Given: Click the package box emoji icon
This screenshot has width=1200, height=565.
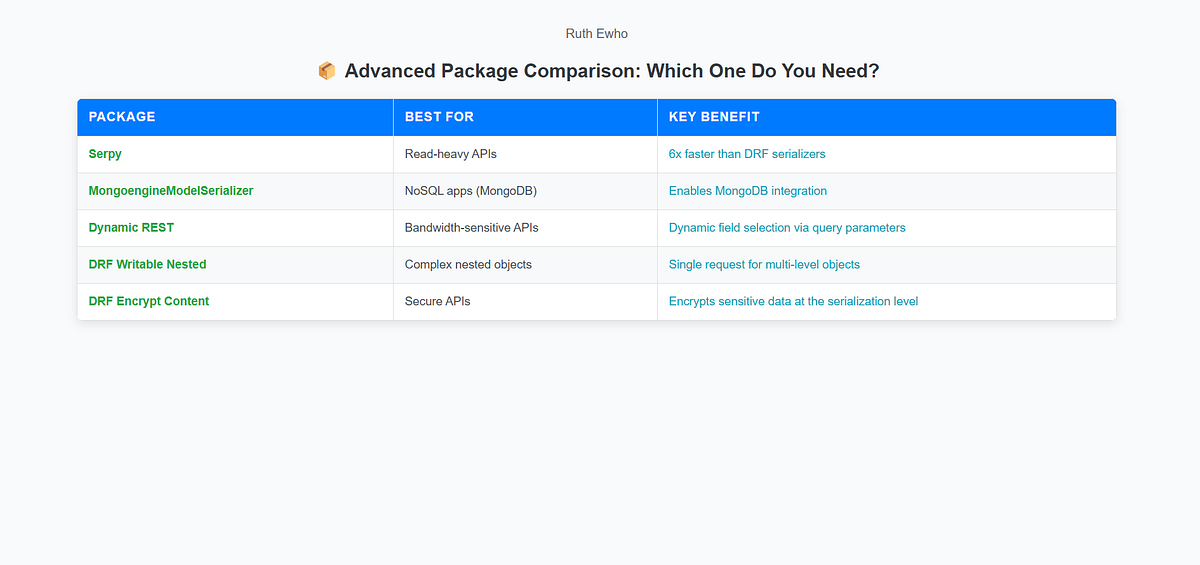Looking at the screenshot, I should click(x=326, y=71).
